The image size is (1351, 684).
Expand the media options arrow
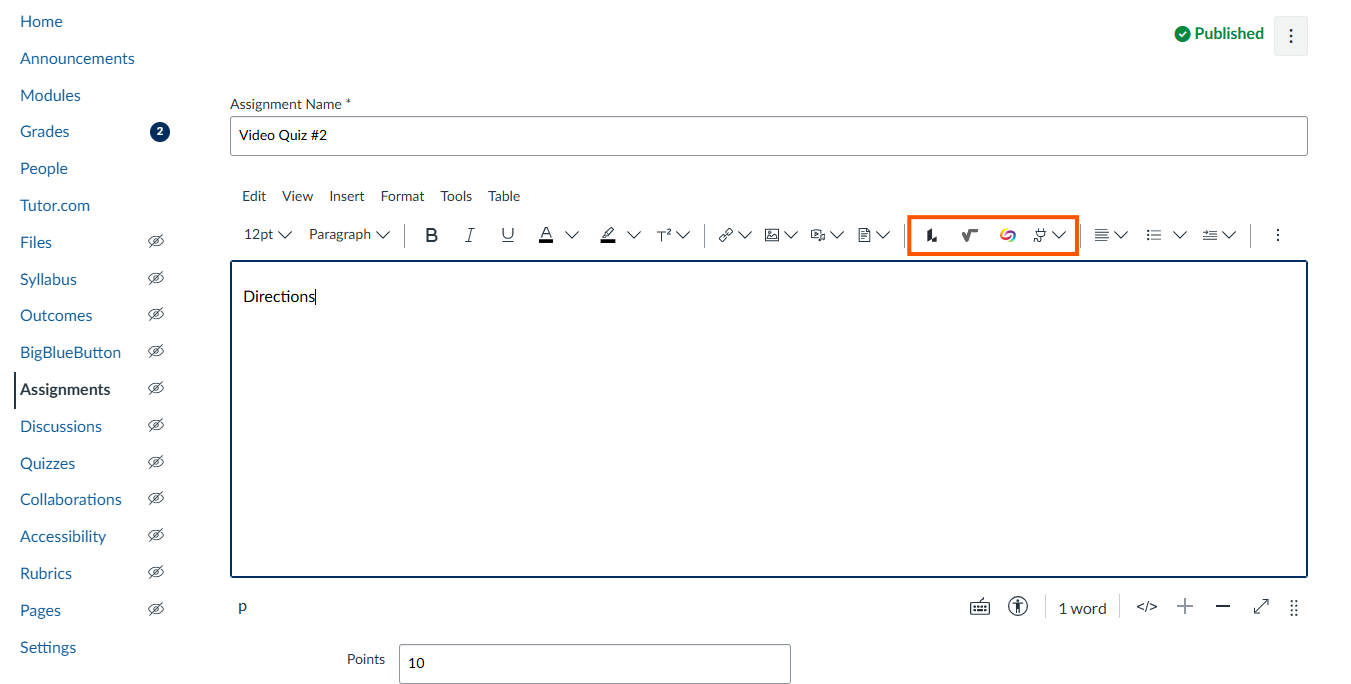pyautogui.click(x=837, y=235)
